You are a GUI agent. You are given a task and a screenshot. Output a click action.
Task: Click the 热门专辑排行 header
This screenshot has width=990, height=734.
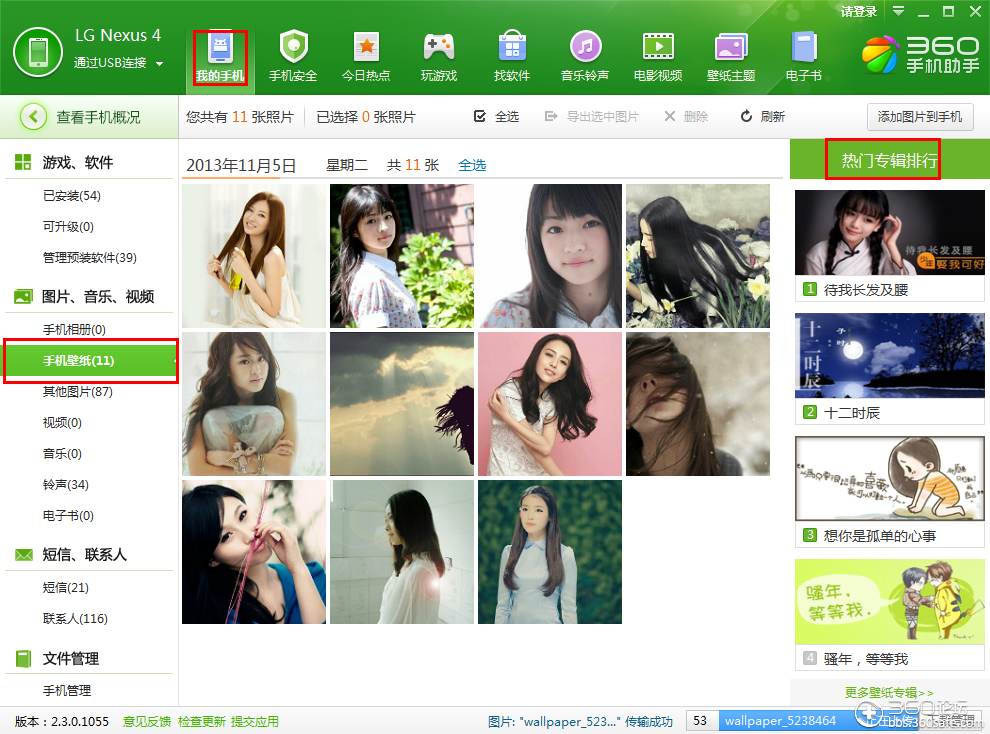(890, 160)
